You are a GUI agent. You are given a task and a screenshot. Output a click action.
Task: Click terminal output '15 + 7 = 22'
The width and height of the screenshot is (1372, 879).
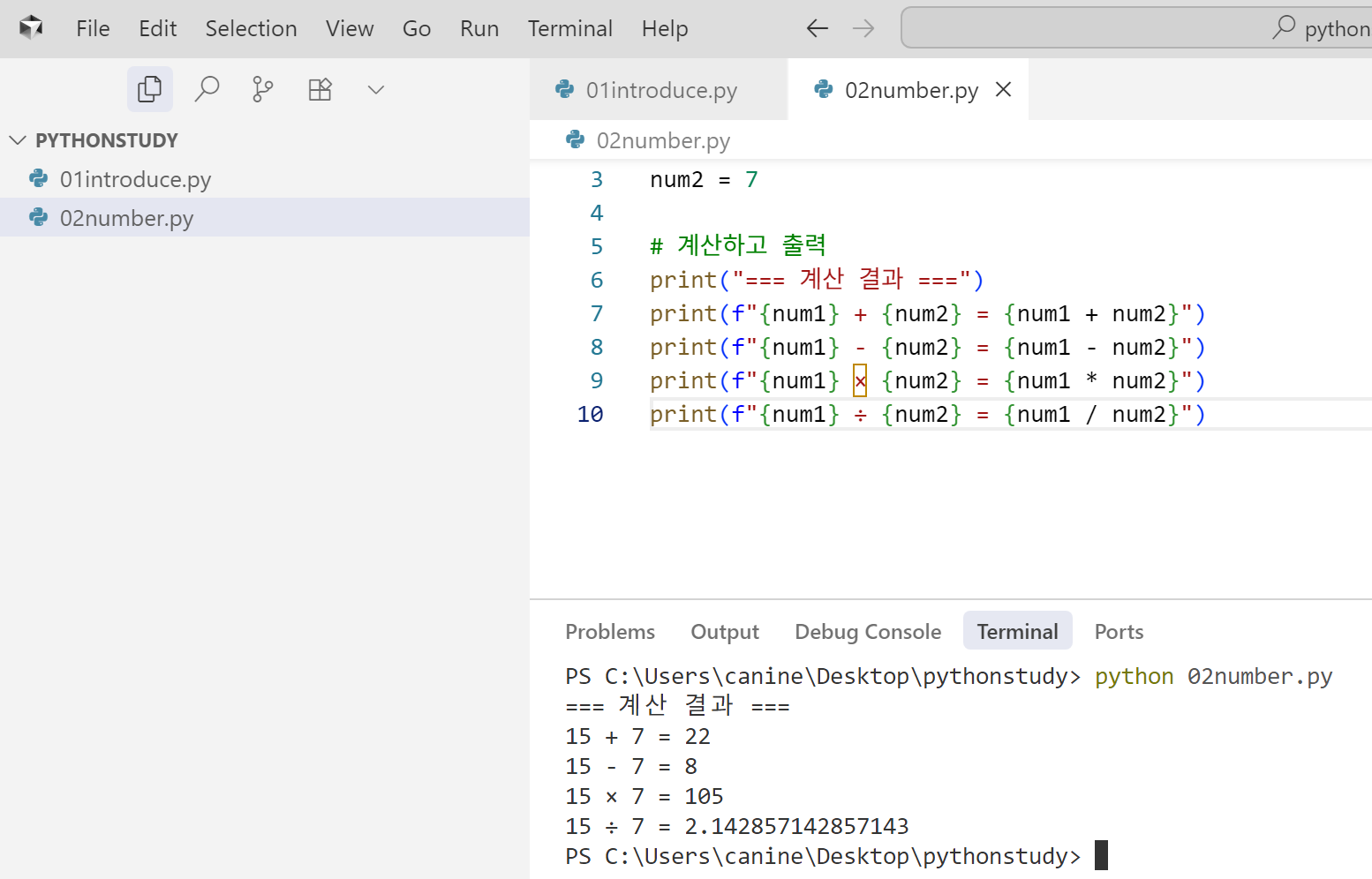coord(638,736)
